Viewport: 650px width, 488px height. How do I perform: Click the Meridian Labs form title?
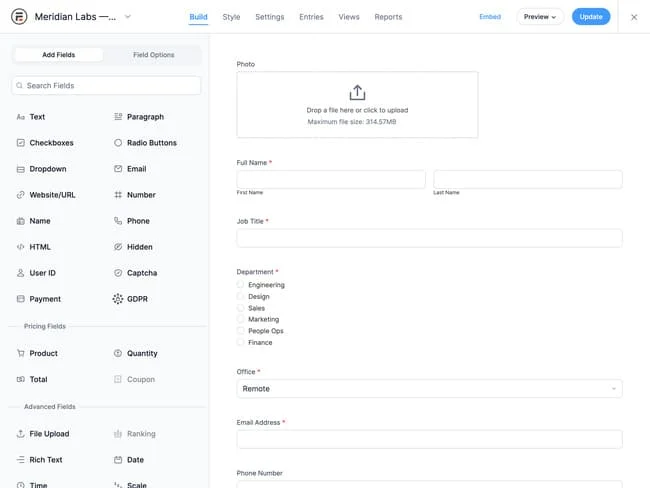[75, 17]
